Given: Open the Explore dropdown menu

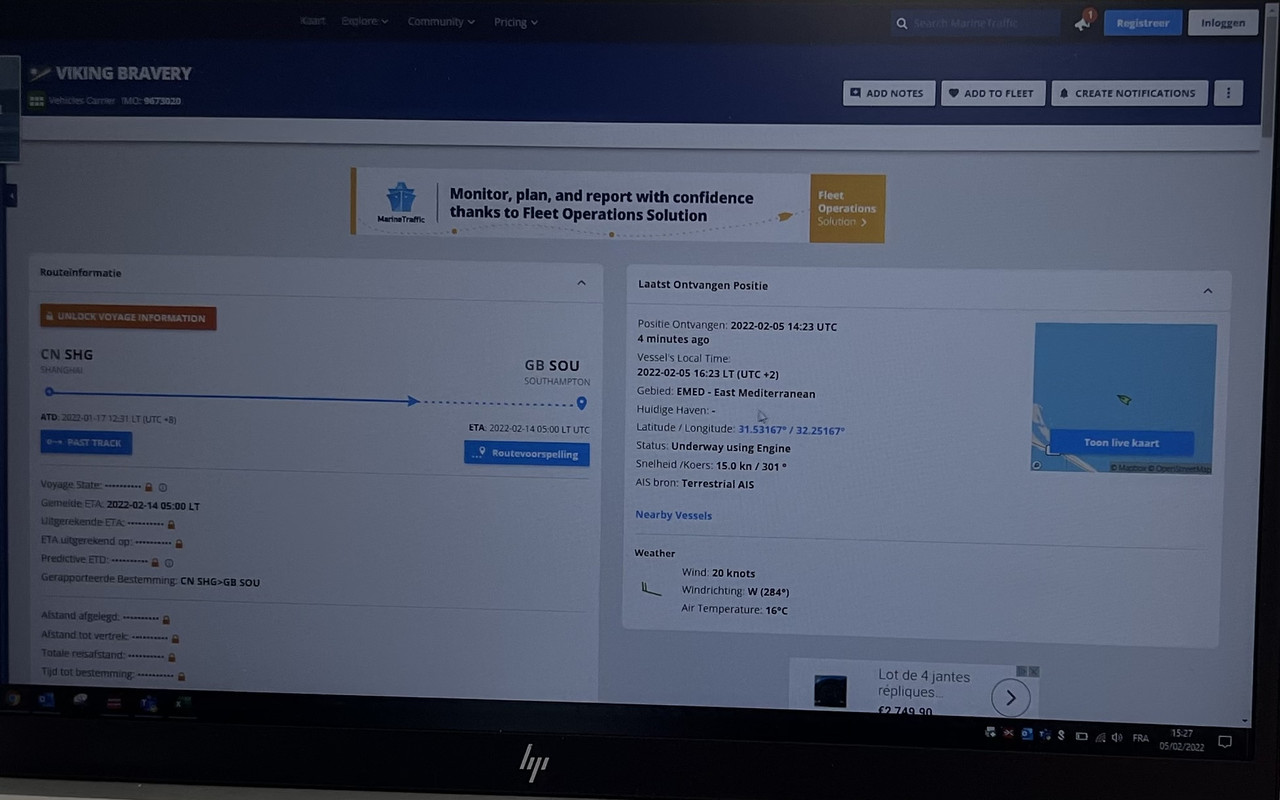Looking at the screenshot, I should pyautogui.click(x=365, y=21).
